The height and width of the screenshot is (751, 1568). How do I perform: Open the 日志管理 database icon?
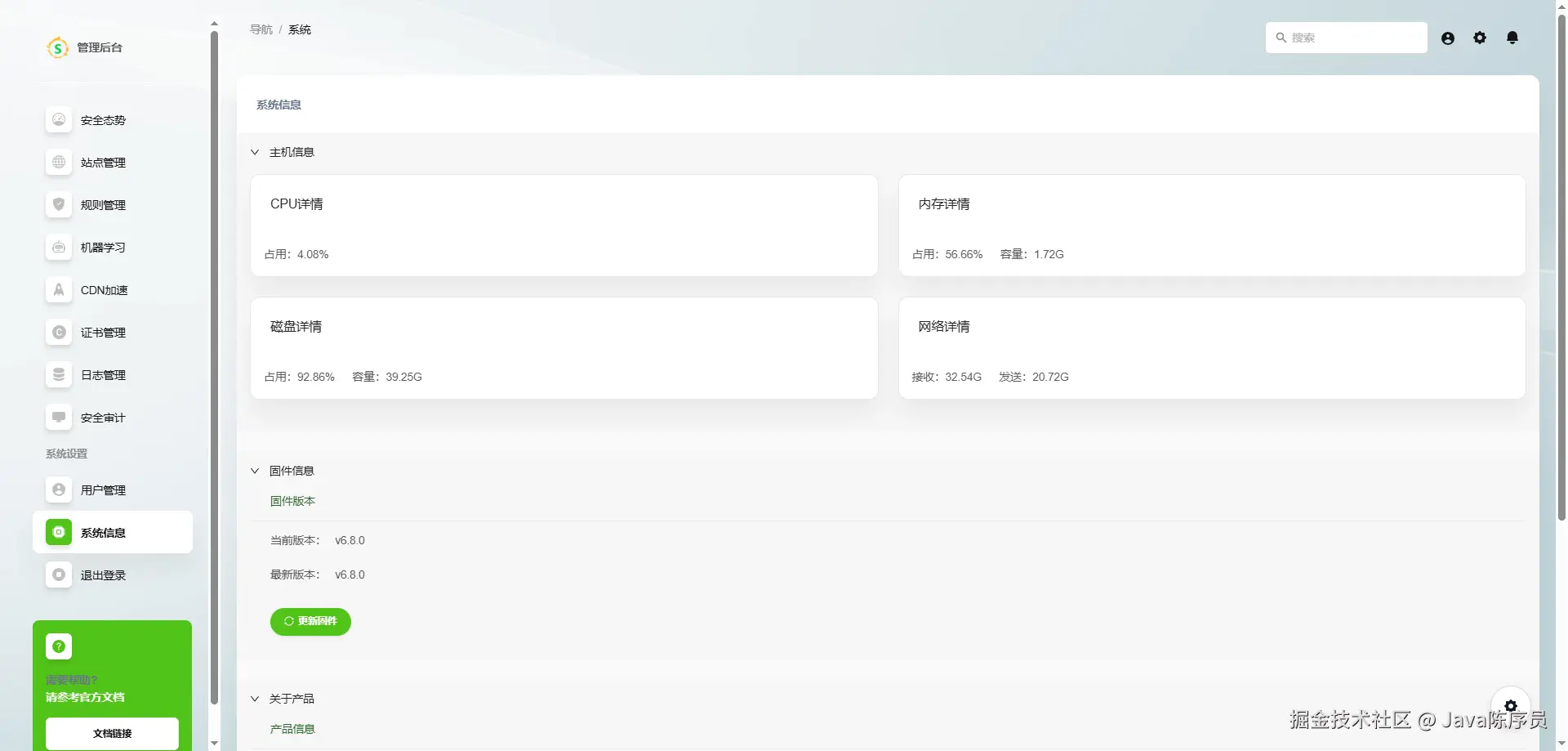point(59,375)
